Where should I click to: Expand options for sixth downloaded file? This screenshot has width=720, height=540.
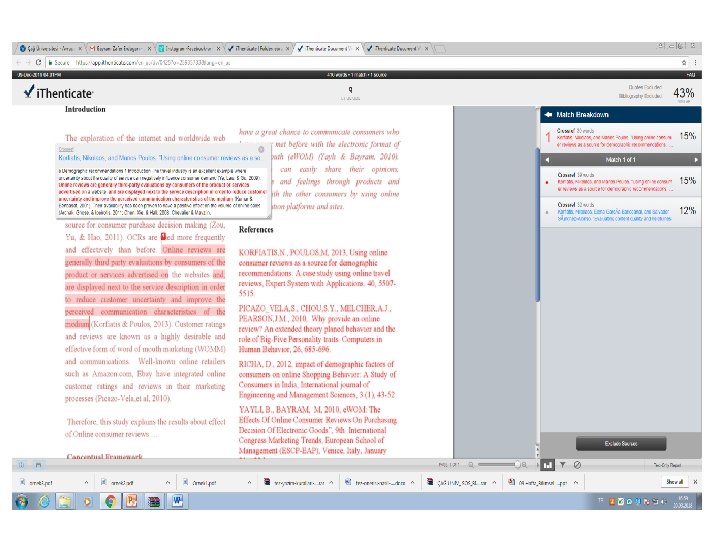pos(494,483)
